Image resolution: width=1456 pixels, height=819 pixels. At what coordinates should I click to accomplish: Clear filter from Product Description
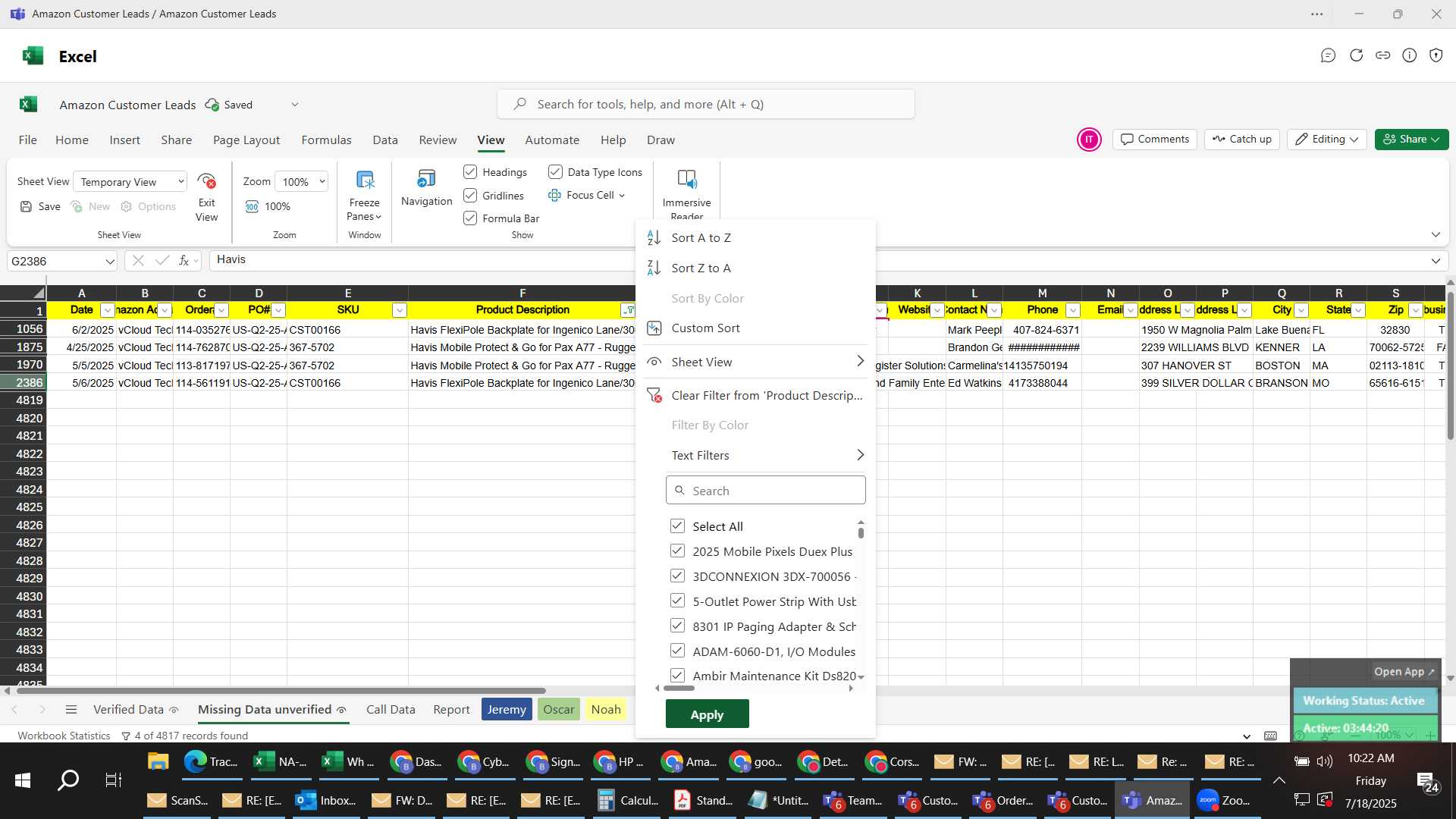pyautogui.click(x=767, y=395)
